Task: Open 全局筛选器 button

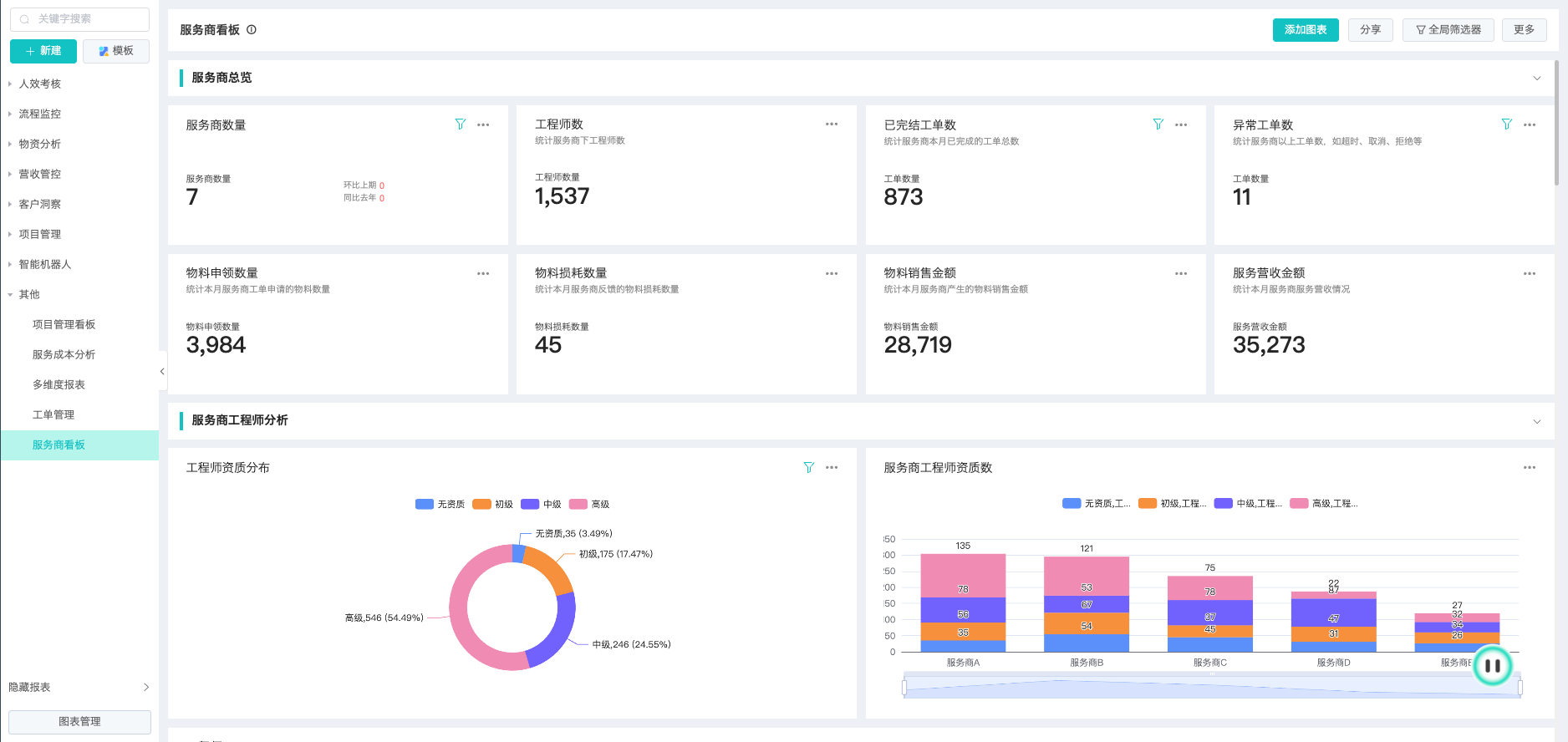Action: tap(1448, 30)
